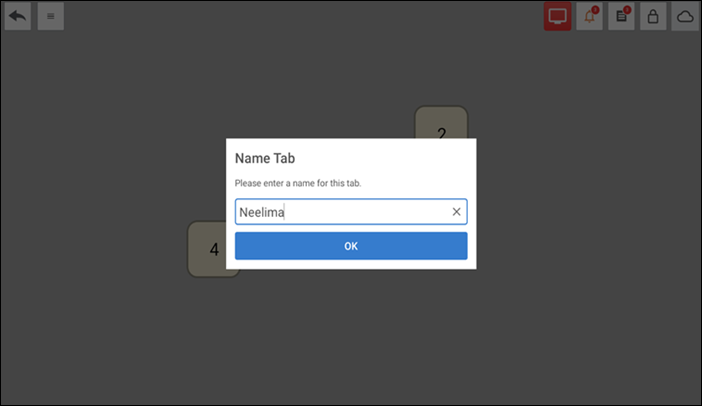702x406 pixels.
Task: Click the padlock lock icon
Action: (x=653, y=17)
